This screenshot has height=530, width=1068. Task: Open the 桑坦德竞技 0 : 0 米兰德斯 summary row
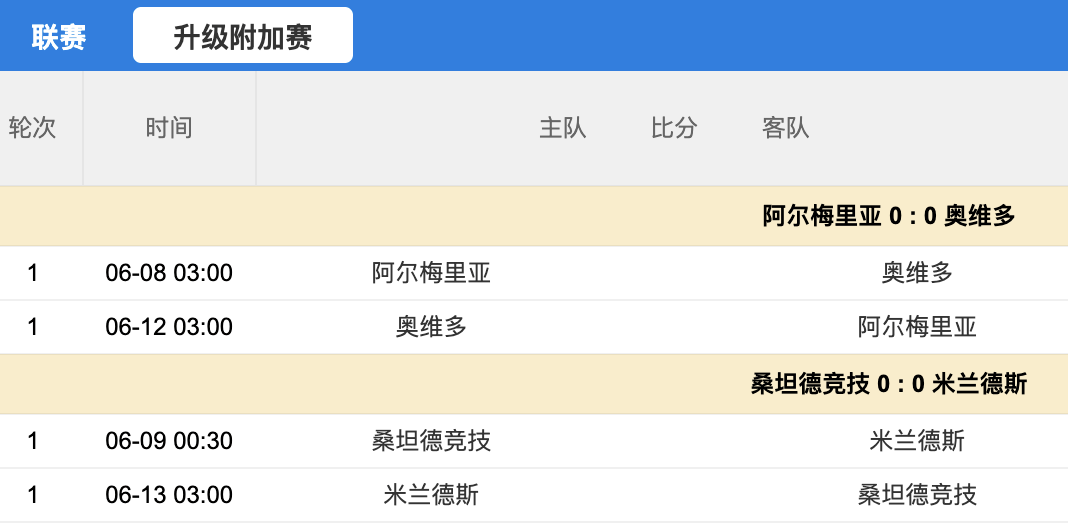[888, 384]
